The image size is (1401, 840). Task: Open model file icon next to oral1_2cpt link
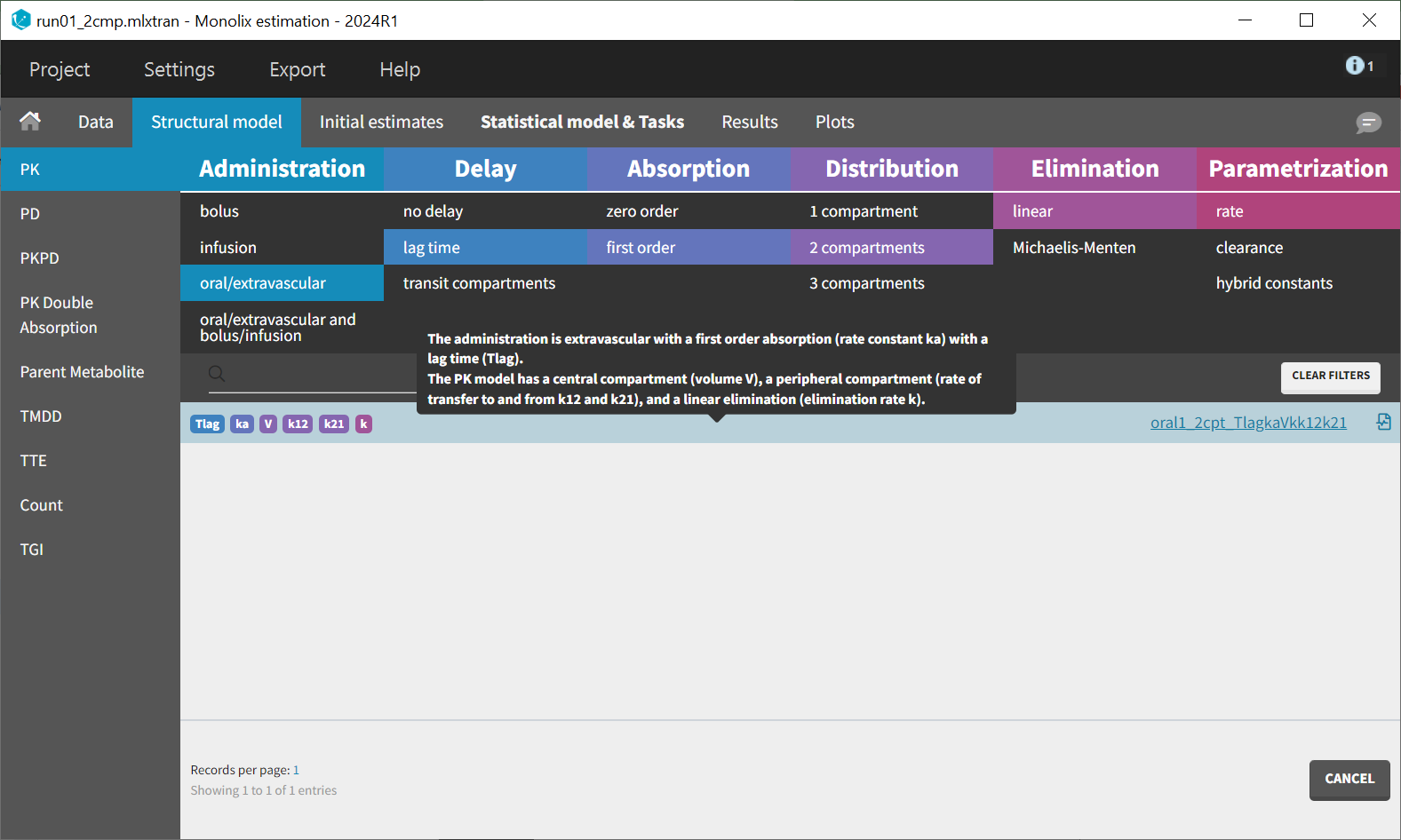tap(1383, 422)
